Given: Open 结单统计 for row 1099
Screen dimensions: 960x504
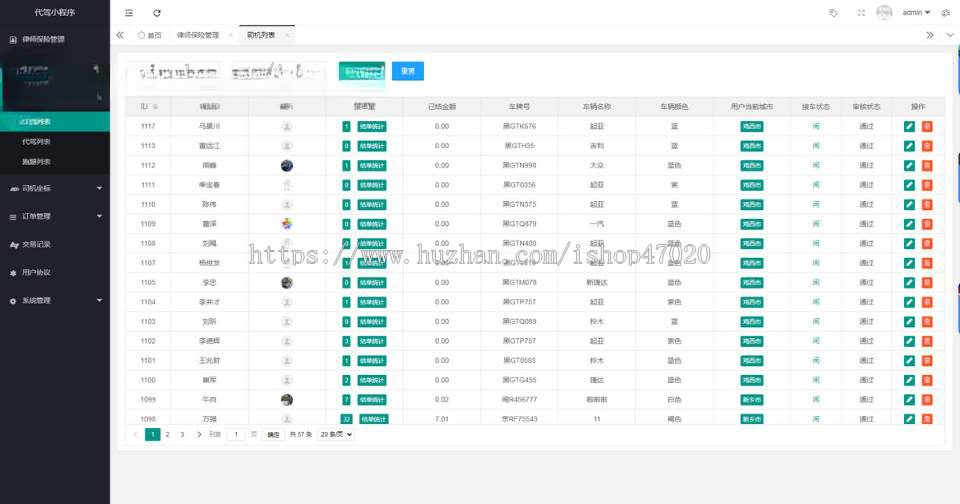Looking at the screenshot, I should [372, 400].
